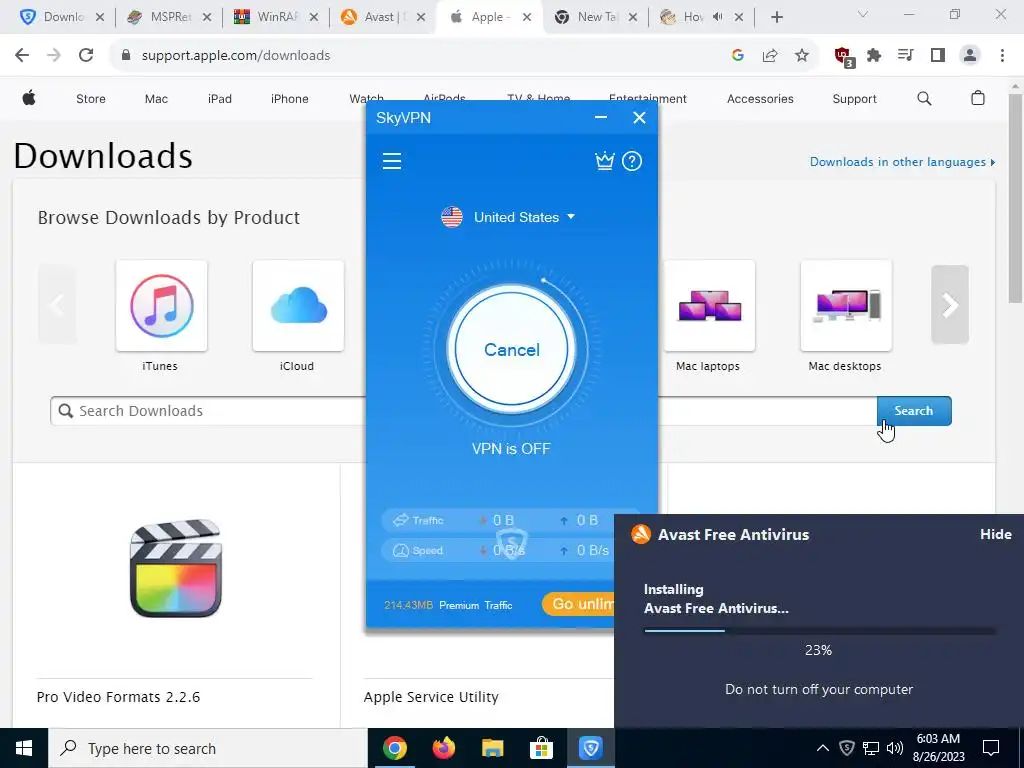This screenshot has height=768, width=1024.
Task: Click the Avast installation progress bar
Action: point(820,631)
